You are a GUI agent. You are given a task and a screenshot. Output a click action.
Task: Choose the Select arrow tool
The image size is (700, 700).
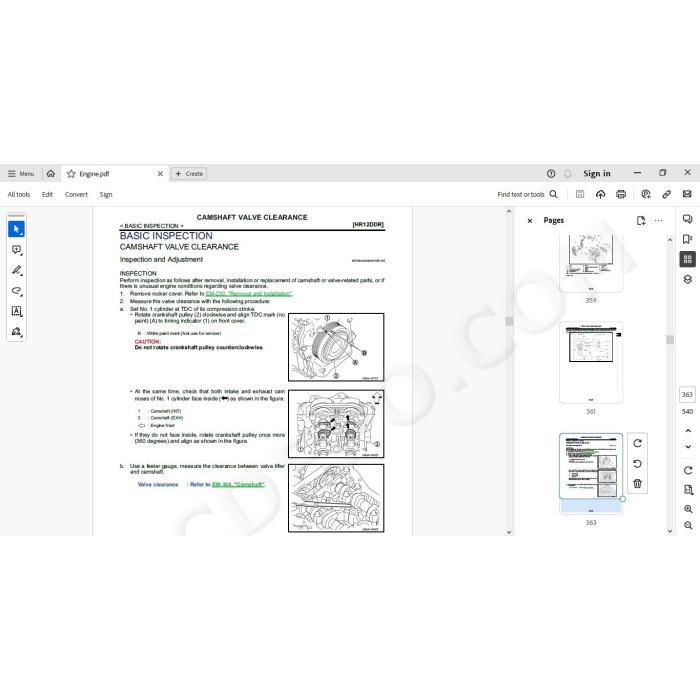point(17,229)
